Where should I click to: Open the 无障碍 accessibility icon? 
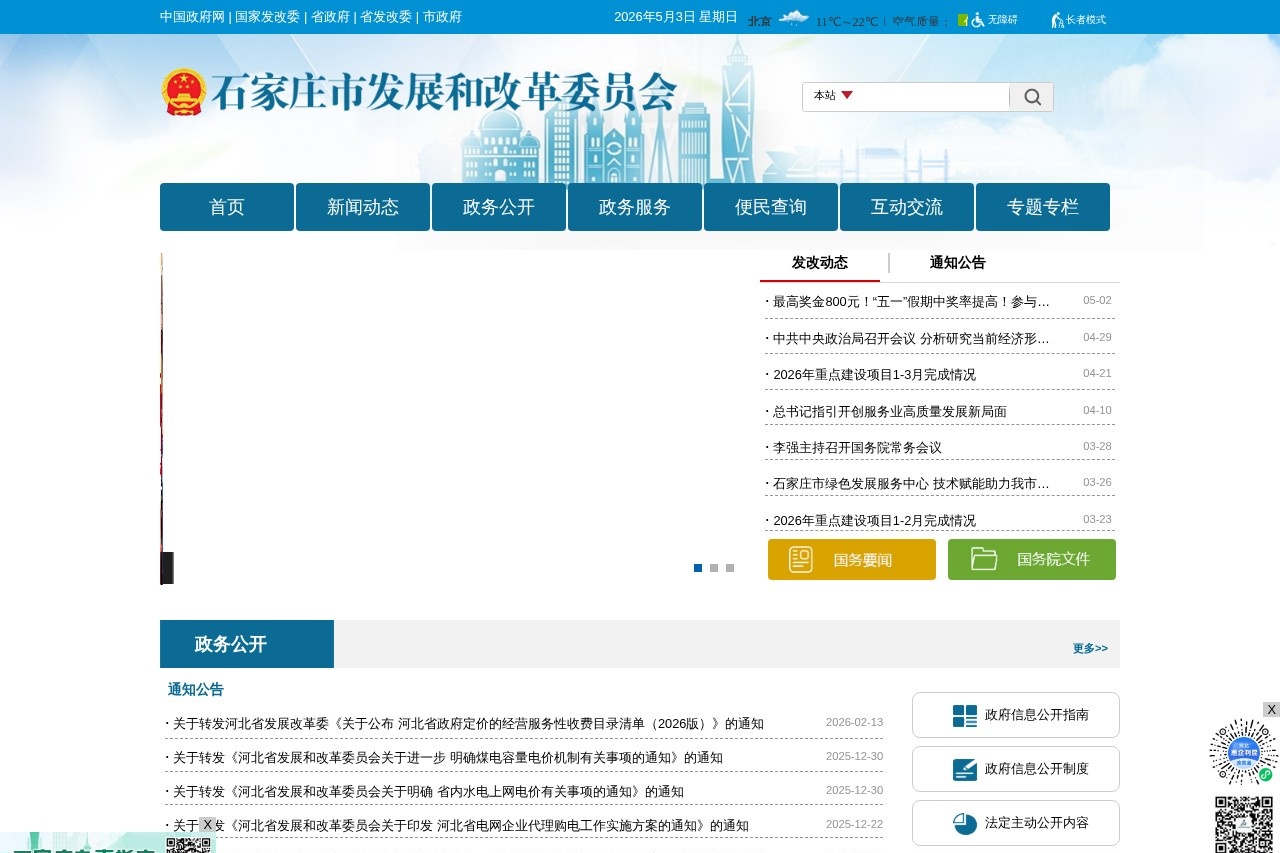[x=994, y=20]
